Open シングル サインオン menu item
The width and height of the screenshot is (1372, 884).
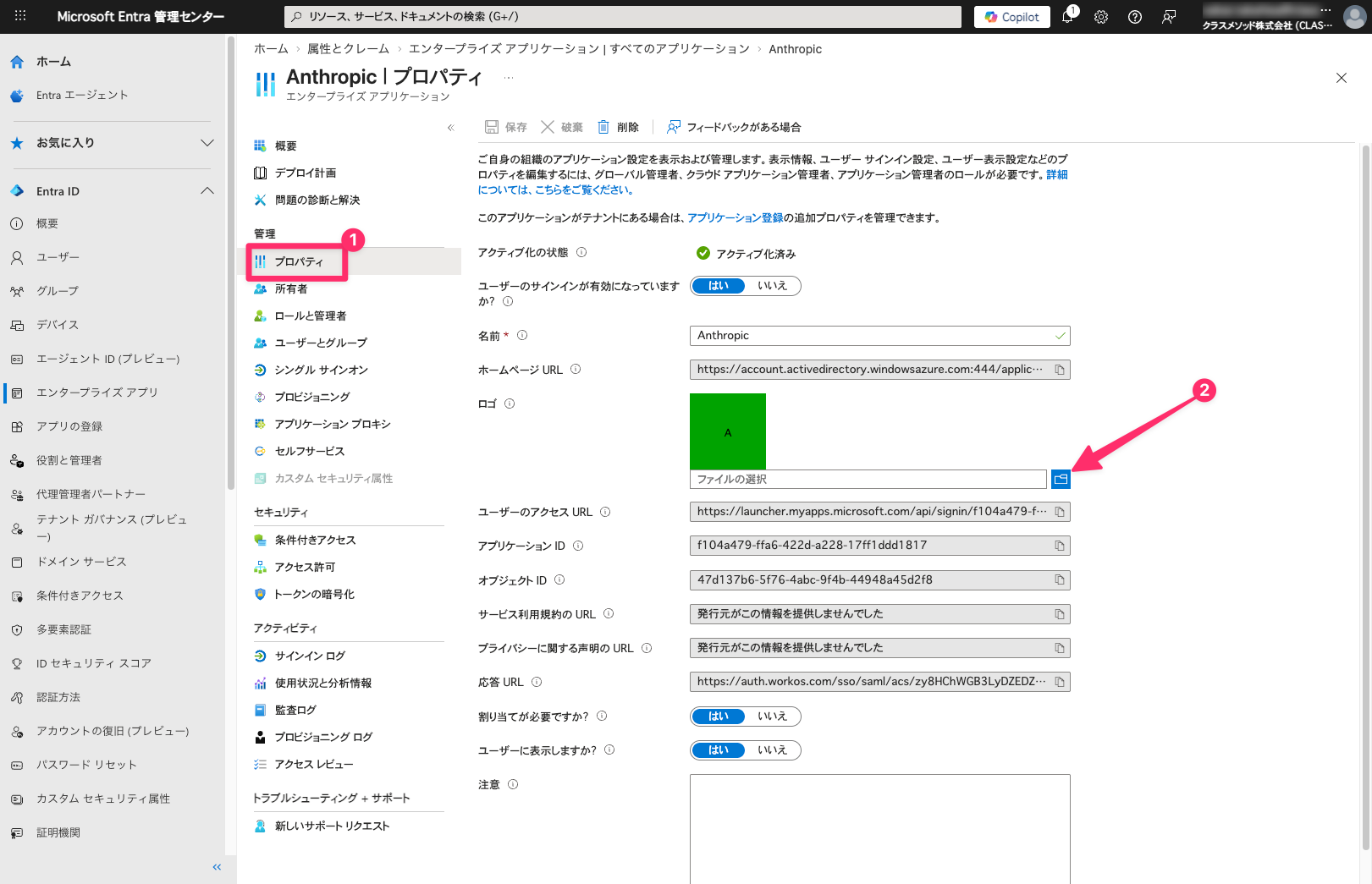pos(321,370)
